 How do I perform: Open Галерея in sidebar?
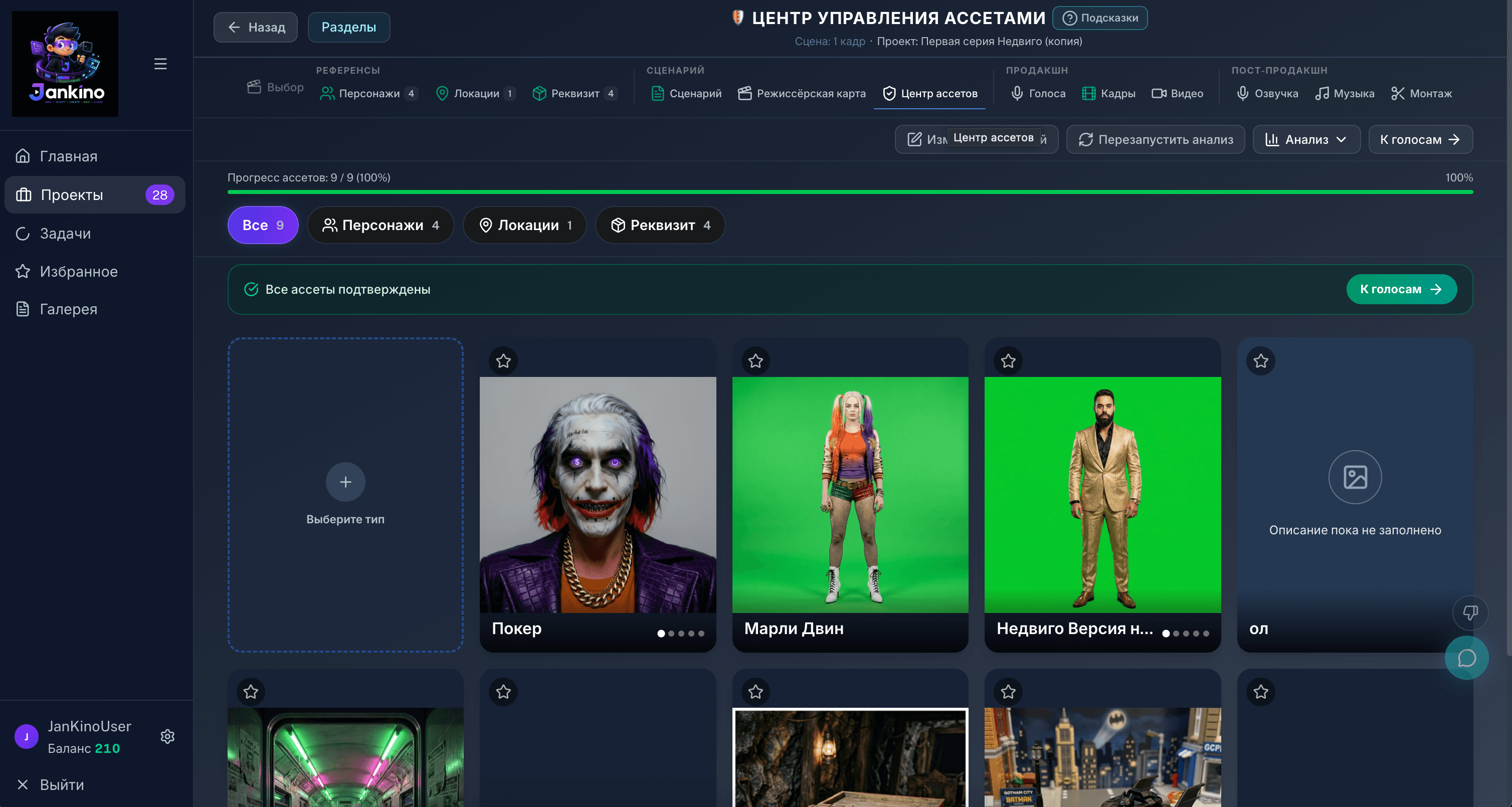[95, 309]
